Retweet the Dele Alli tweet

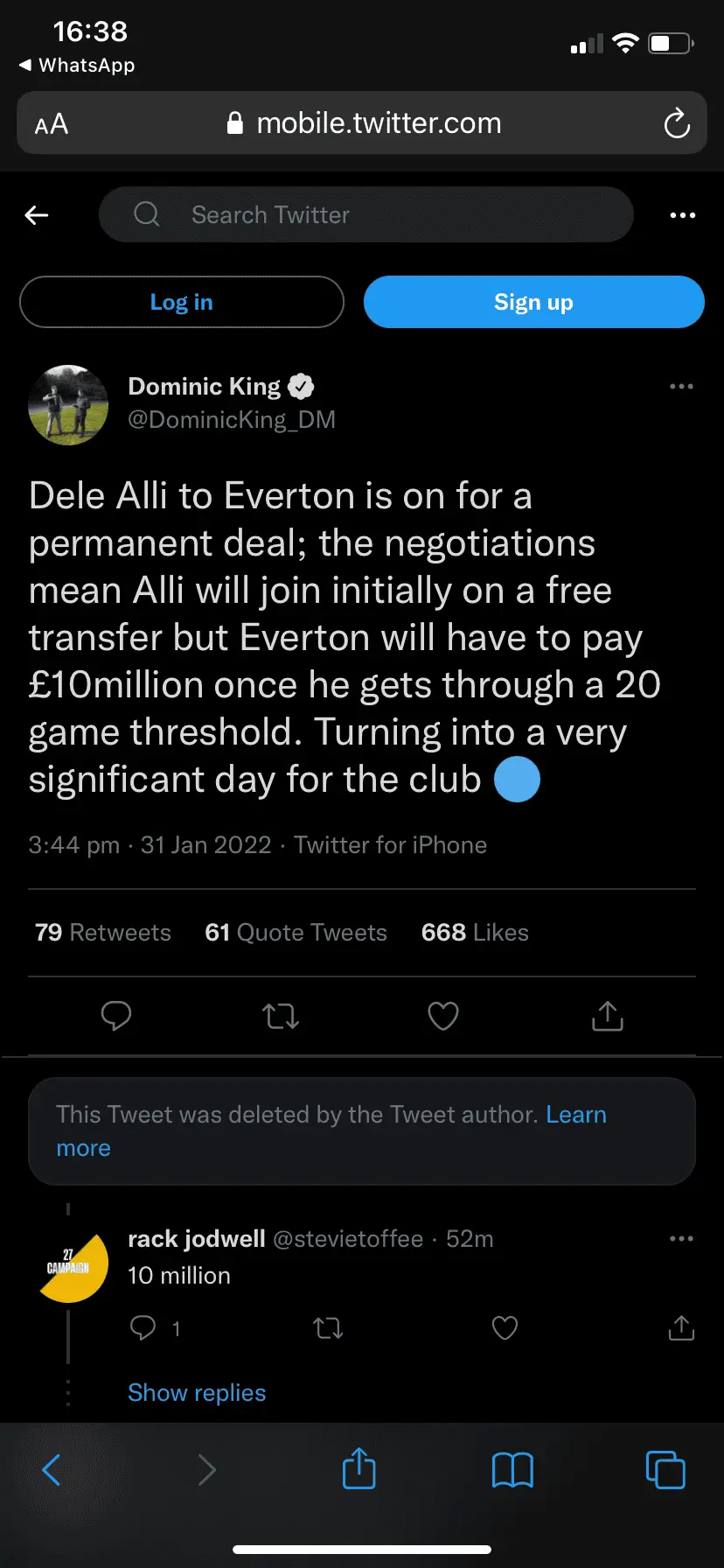click(x=281, y=1016)
